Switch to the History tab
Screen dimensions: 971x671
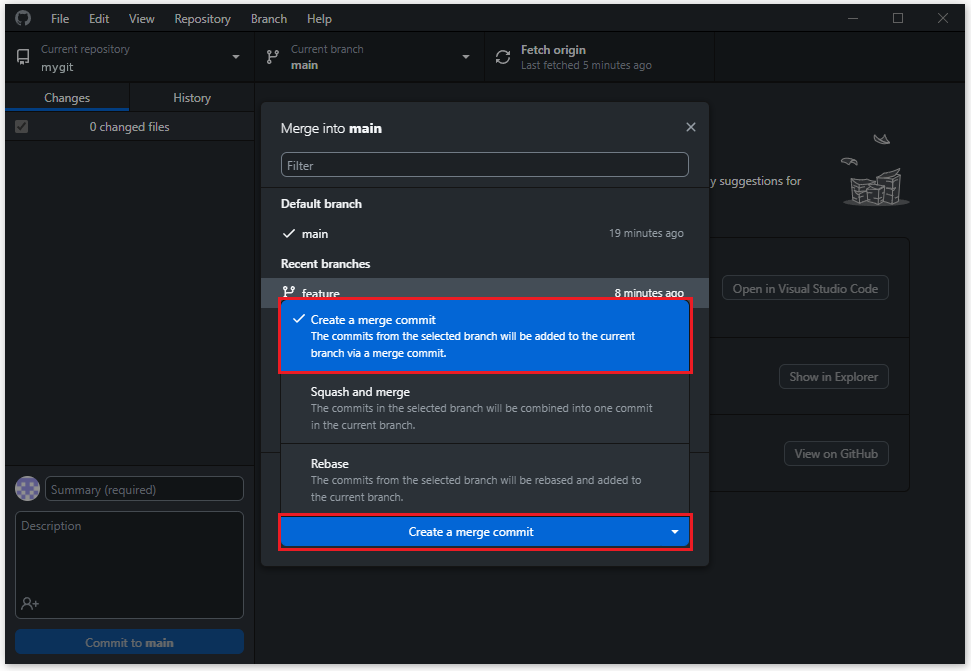[x=192, y=98]
